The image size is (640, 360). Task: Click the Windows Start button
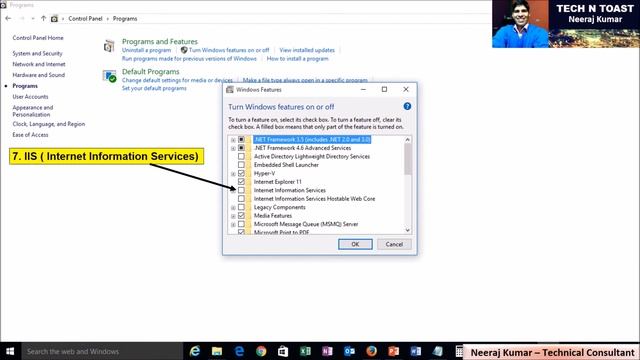point(10,351)
